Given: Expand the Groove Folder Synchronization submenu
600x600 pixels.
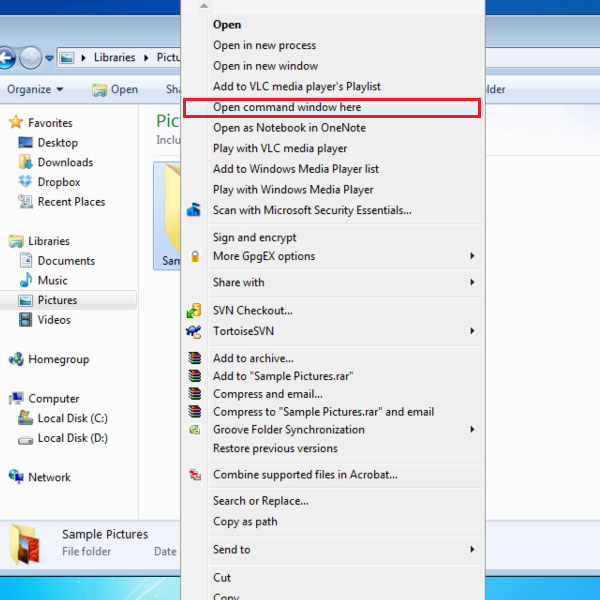Looking at the screenshot, I should tap(473, 429).
